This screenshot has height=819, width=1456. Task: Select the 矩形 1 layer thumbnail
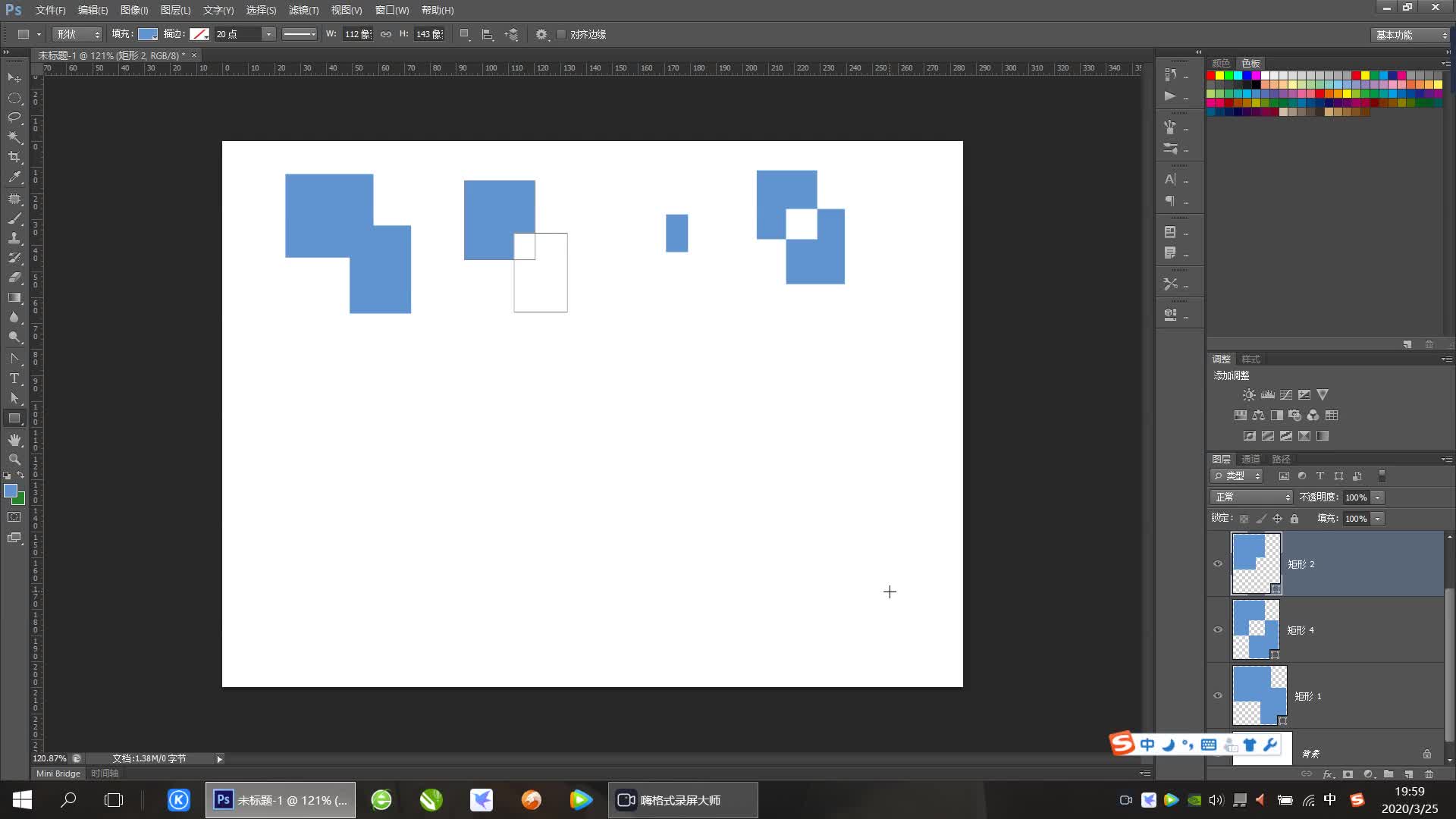coord(1259,695)
